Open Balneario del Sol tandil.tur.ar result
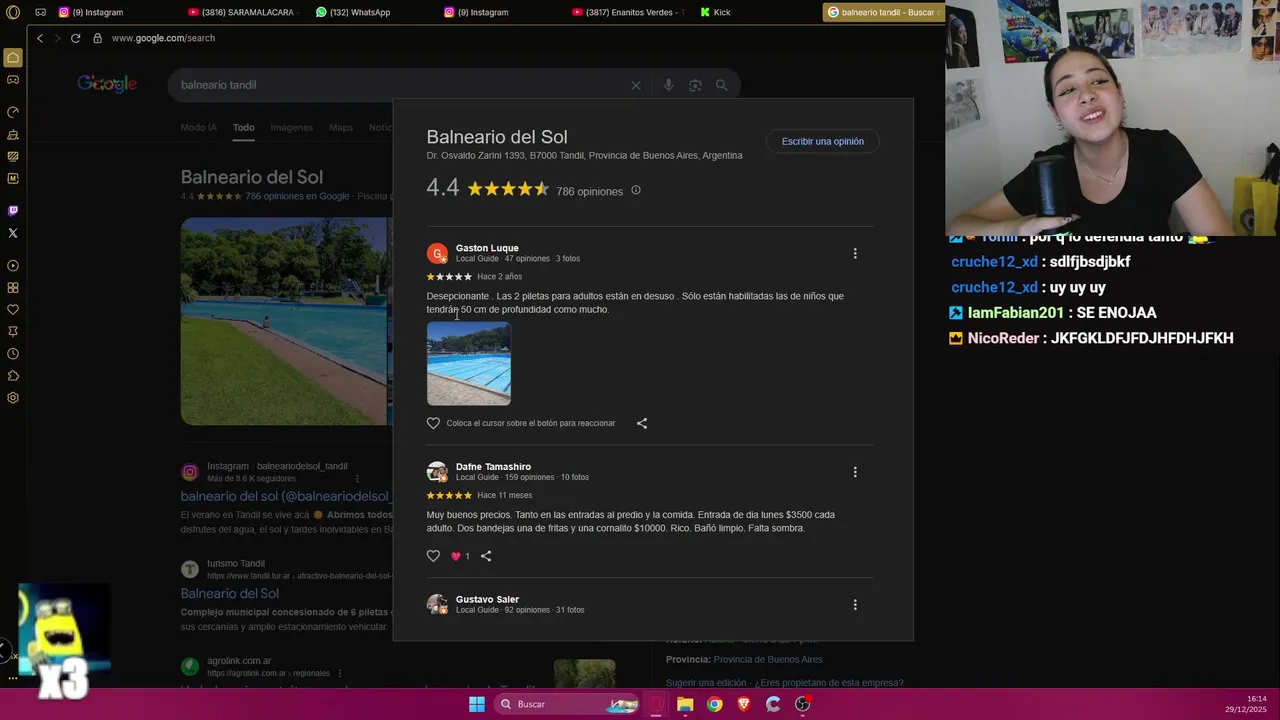 pos(230,594)
